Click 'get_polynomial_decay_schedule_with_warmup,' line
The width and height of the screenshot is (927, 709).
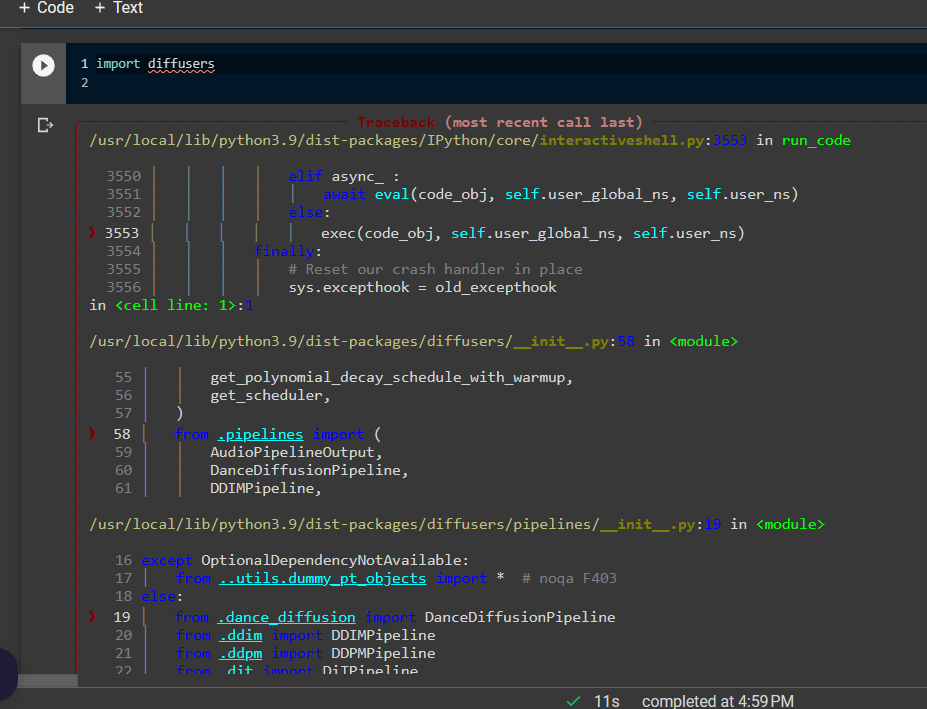point(391,377)
